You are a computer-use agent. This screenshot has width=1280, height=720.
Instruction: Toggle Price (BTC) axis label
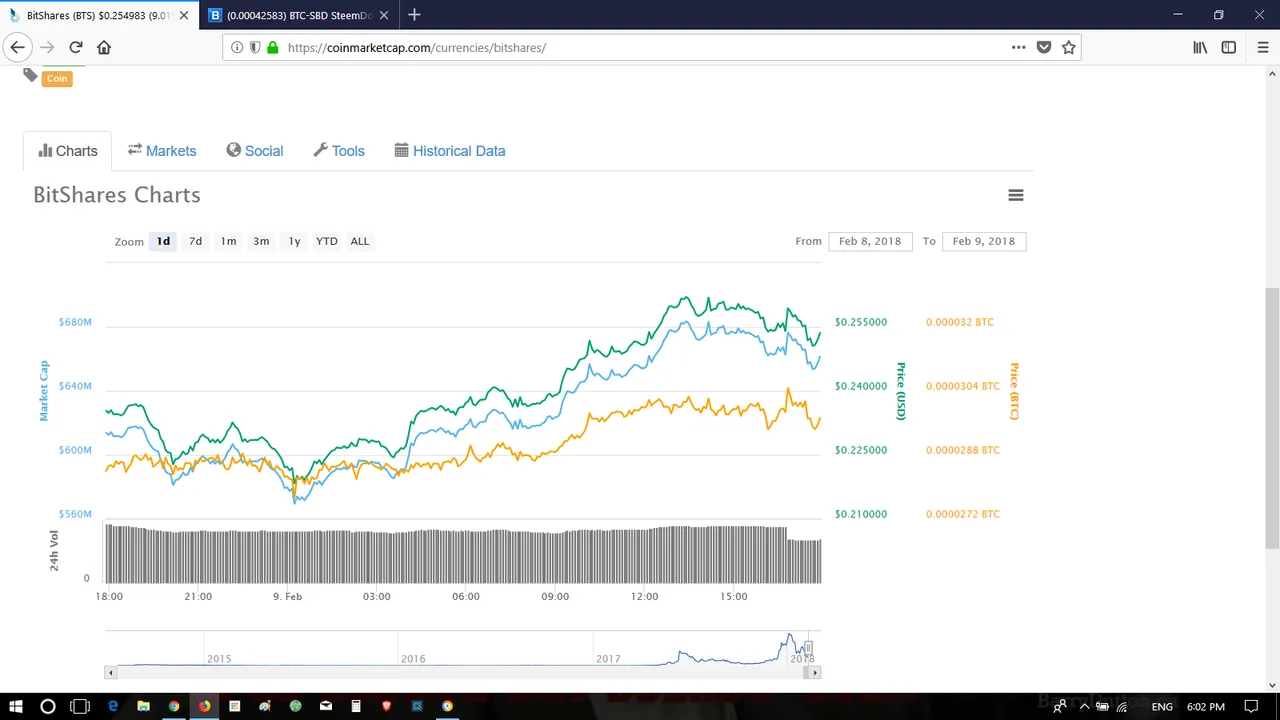1014,391
